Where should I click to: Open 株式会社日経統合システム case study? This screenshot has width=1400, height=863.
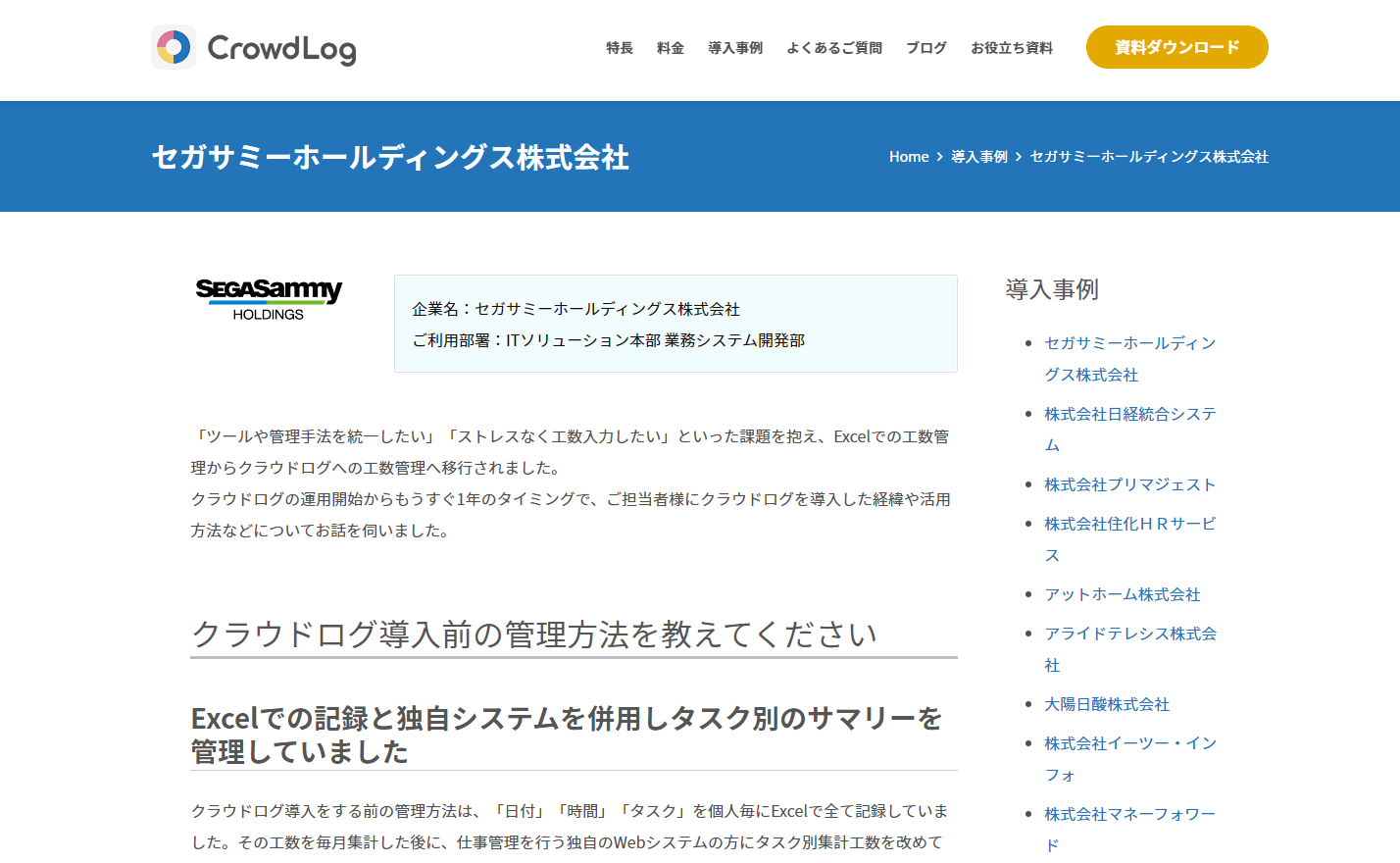pyautogui.click(x=1129, y=414)
